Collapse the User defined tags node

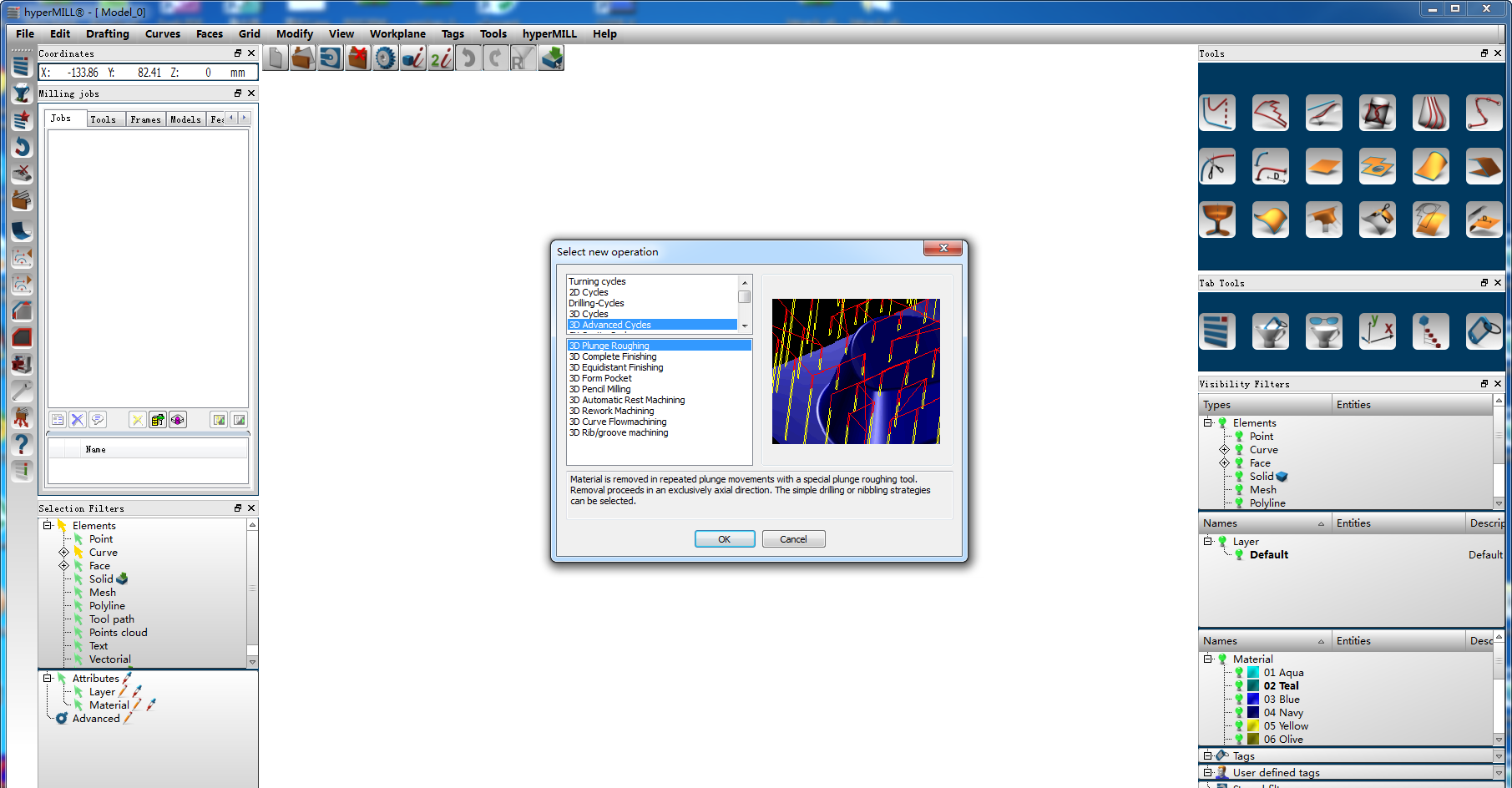point(1207,773)
